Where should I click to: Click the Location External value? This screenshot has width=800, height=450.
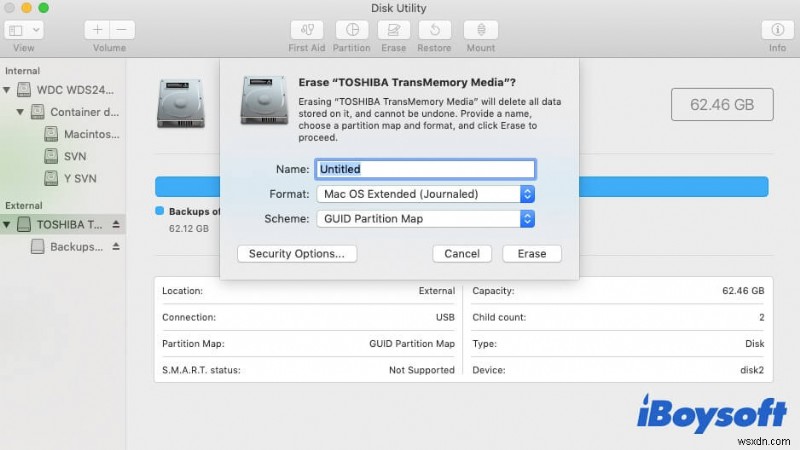437,291
